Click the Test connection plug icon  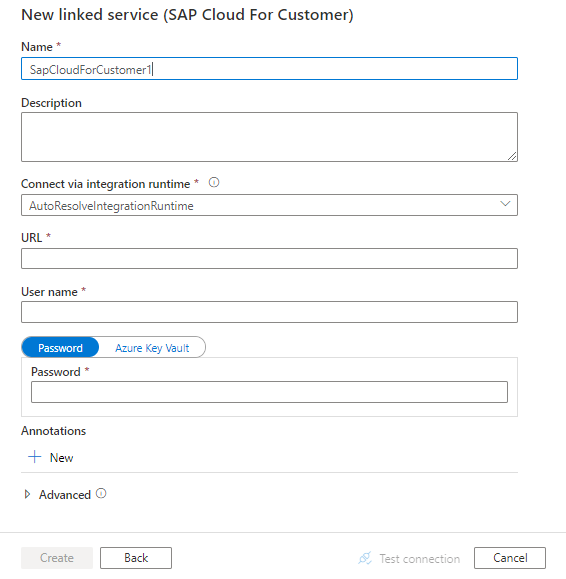pyautogui.click(x=365, y=558)
